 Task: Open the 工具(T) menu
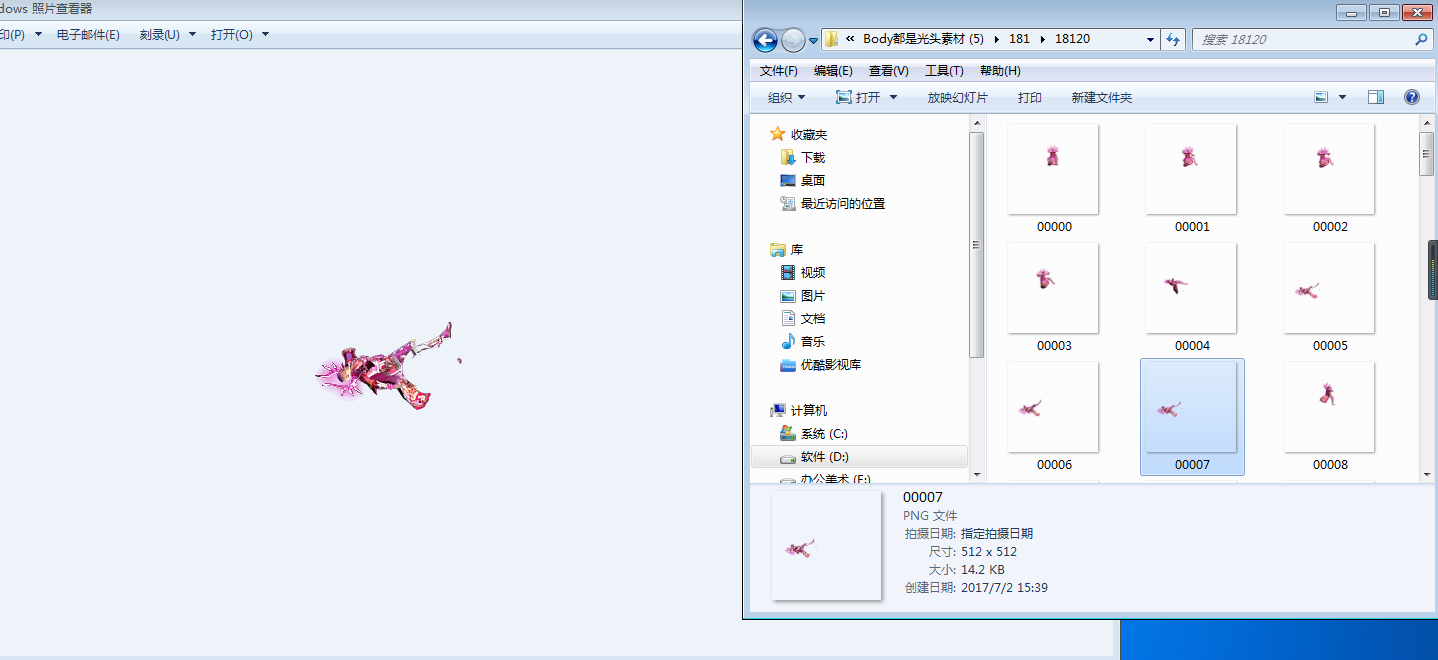[944, 71]
